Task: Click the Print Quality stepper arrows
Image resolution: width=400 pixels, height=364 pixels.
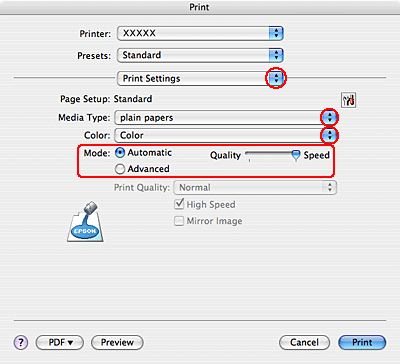Action: pos(329,187)
